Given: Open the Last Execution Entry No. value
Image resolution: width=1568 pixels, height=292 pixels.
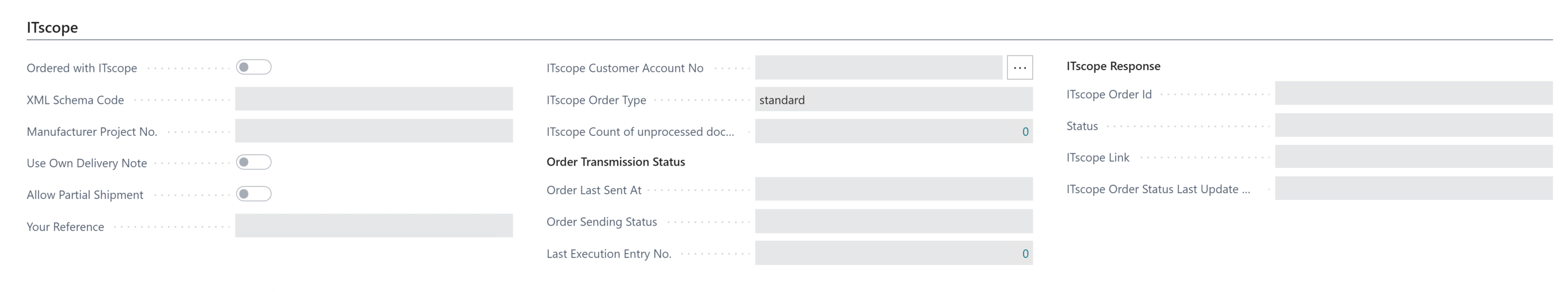Looking at the screenshot, I should [x=1025, y=254].
